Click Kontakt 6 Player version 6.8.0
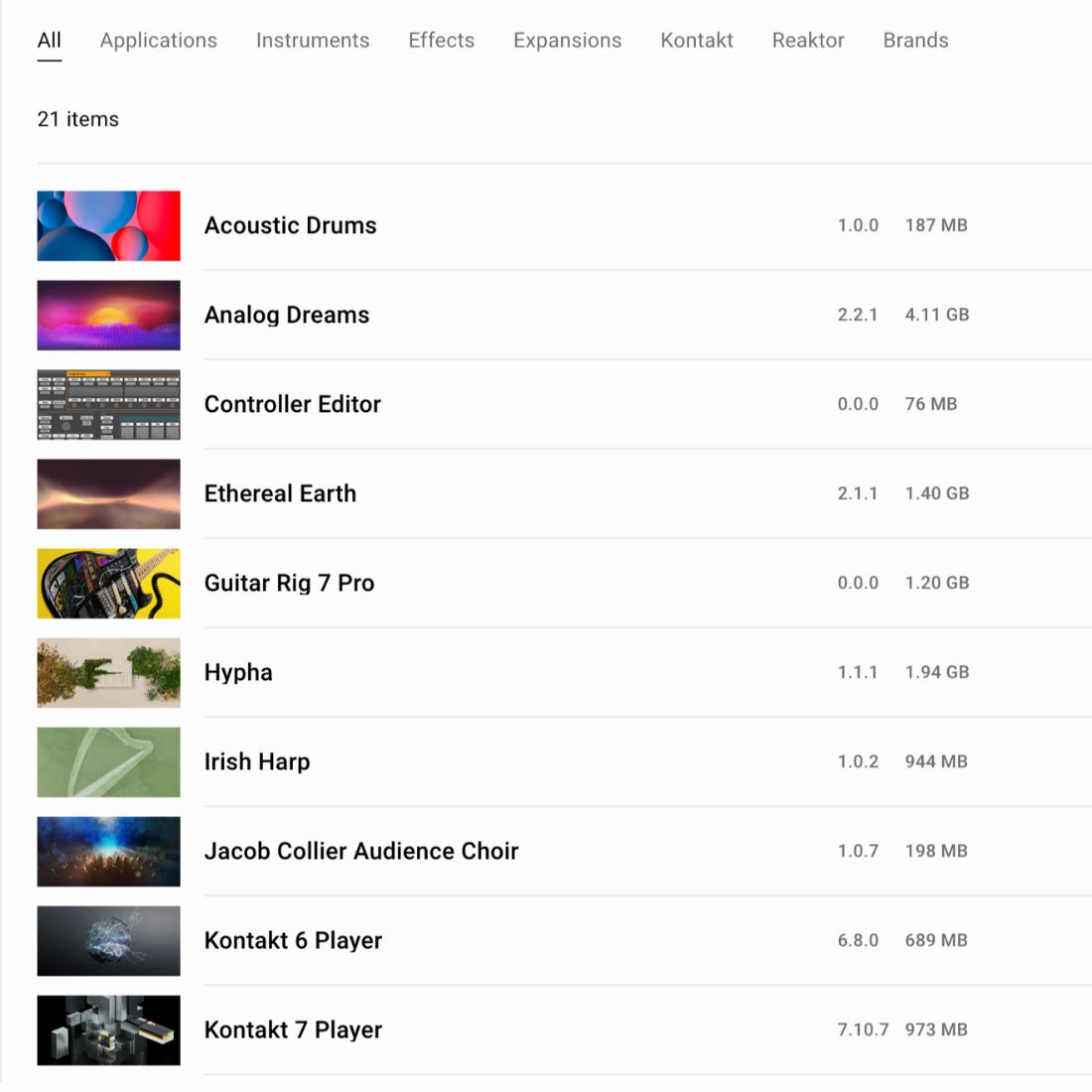This screenshot has width=1092, height=1092. click(x=858, y=941)
